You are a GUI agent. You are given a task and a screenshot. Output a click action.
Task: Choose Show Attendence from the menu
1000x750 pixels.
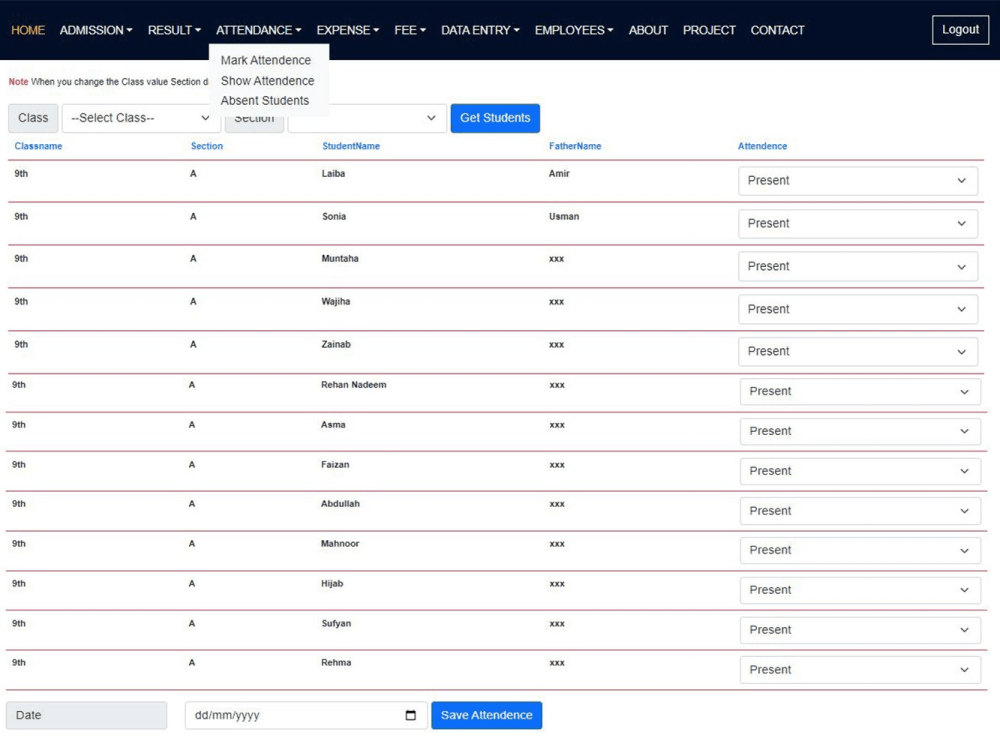pos(267,80)
